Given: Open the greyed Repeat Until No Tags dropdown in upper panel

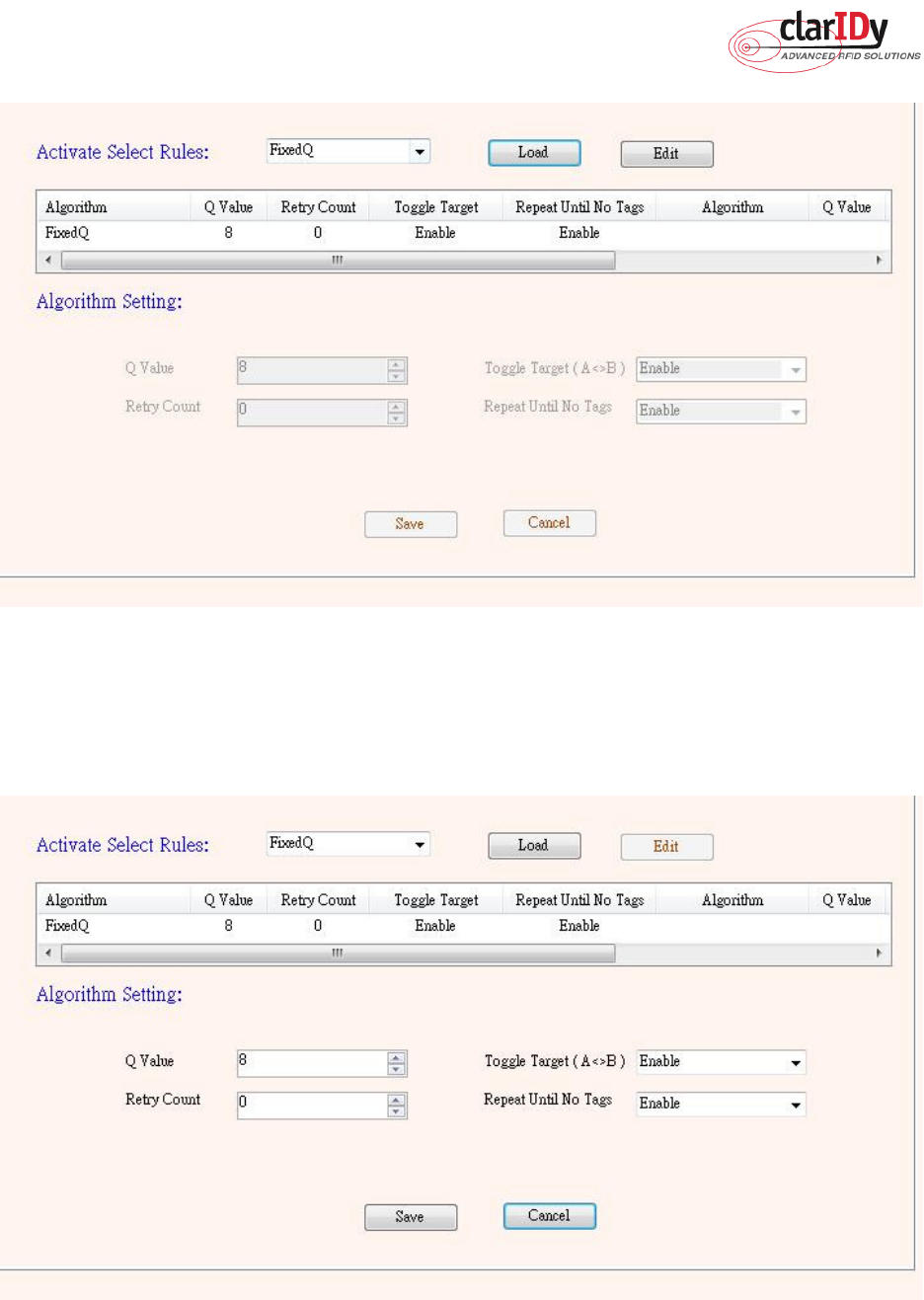Looking at the screenshot, I should (721, 411).
